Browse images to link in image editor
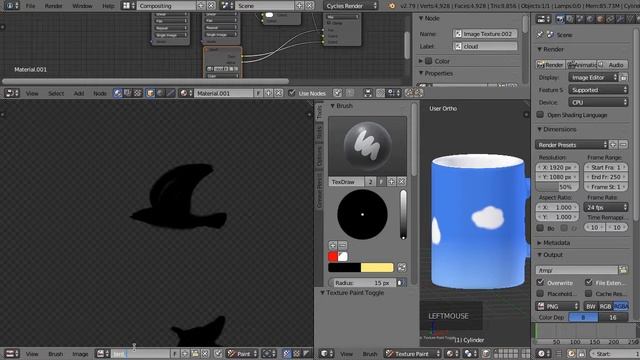This screenshot has height=360, width=640. [x=102, y=353]
